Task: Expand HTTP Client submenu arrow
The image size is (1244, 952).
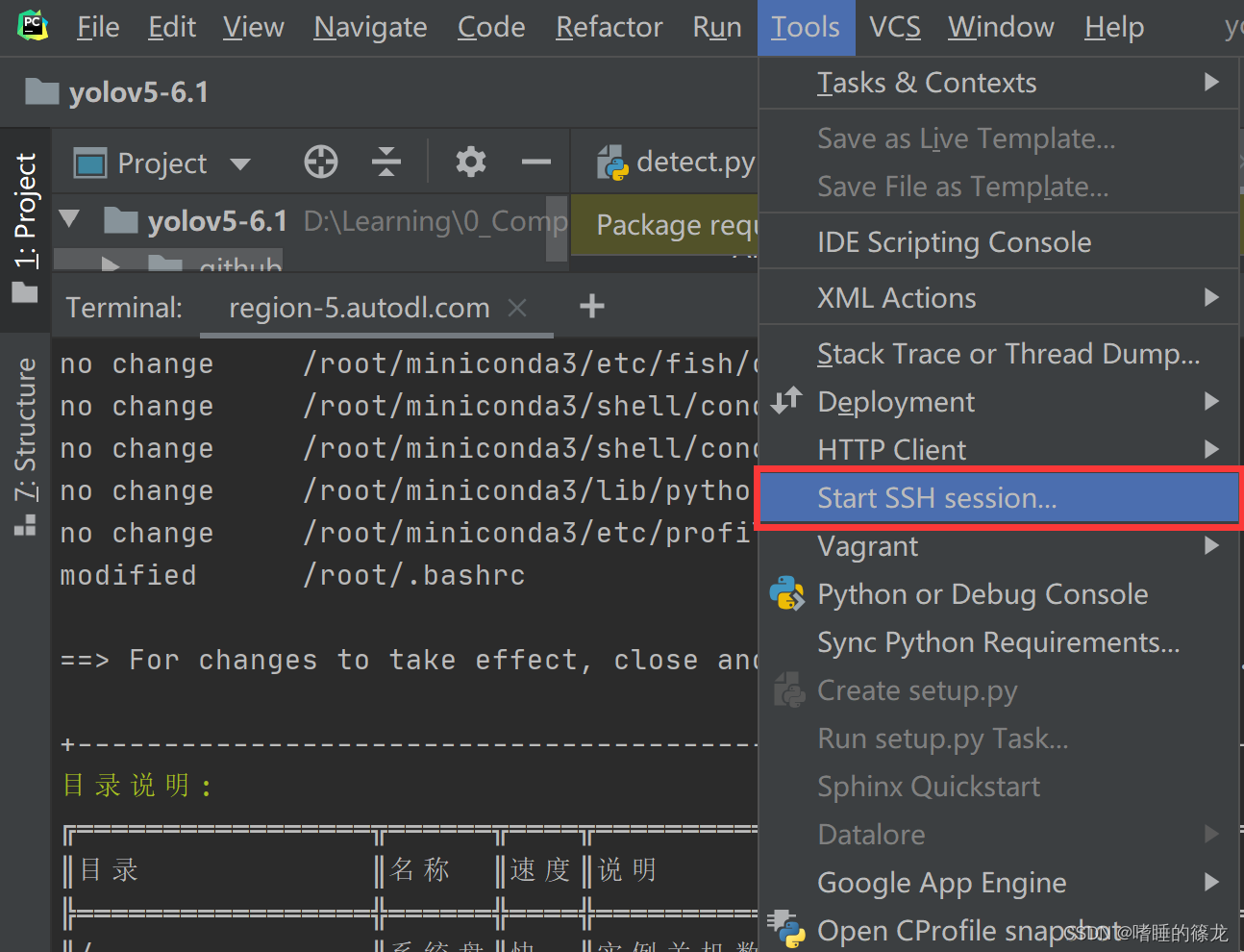Action: (x=1211, y=449)
